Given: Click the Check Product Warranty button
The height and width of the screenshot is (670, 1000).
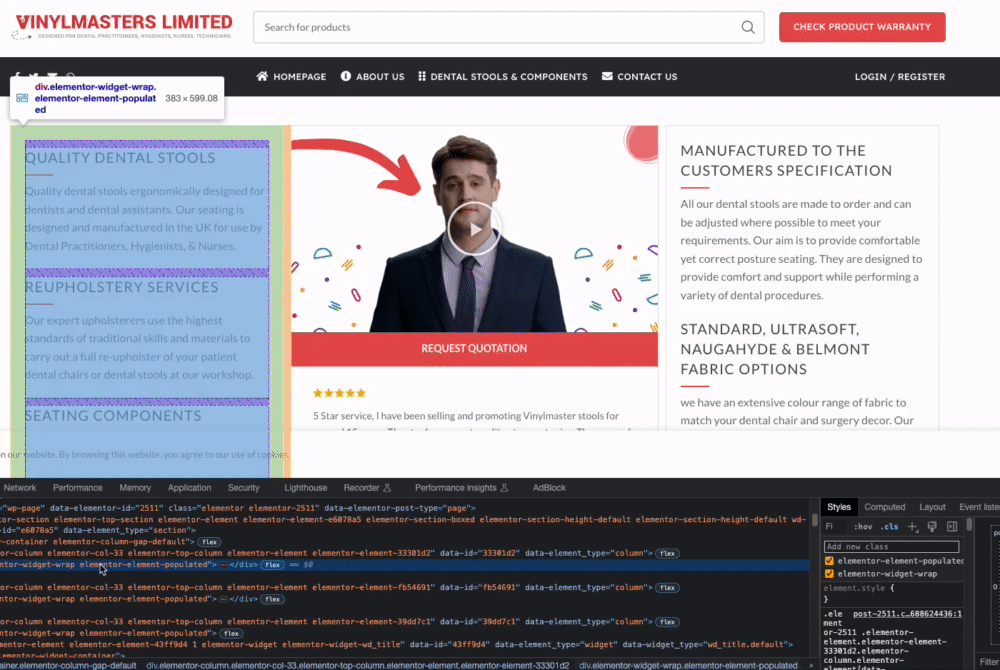Looking at the screenshot, I should click(x=862, y=27).
